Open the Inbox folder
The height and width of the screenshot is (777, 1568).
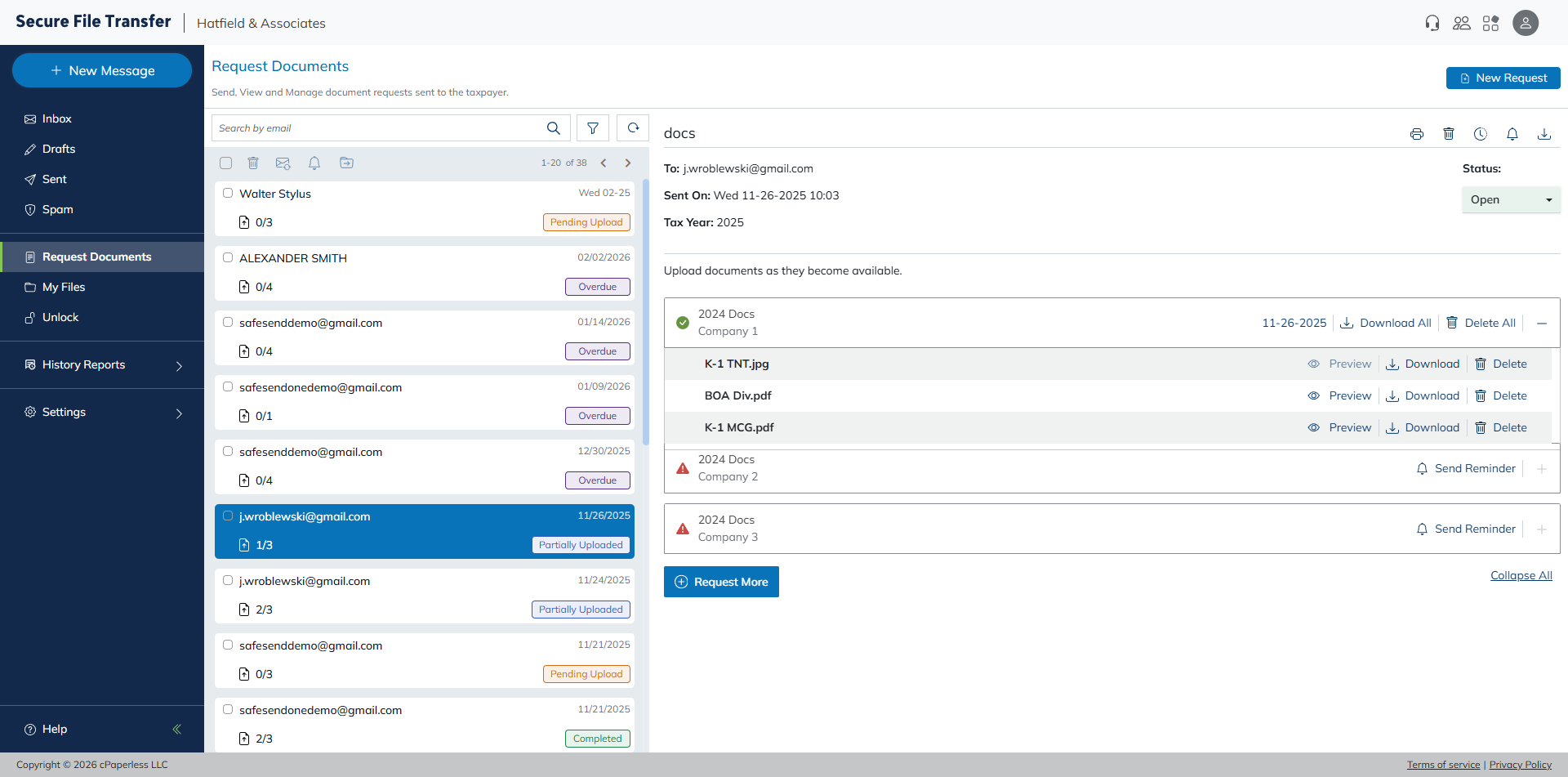[x=56, y=119]
